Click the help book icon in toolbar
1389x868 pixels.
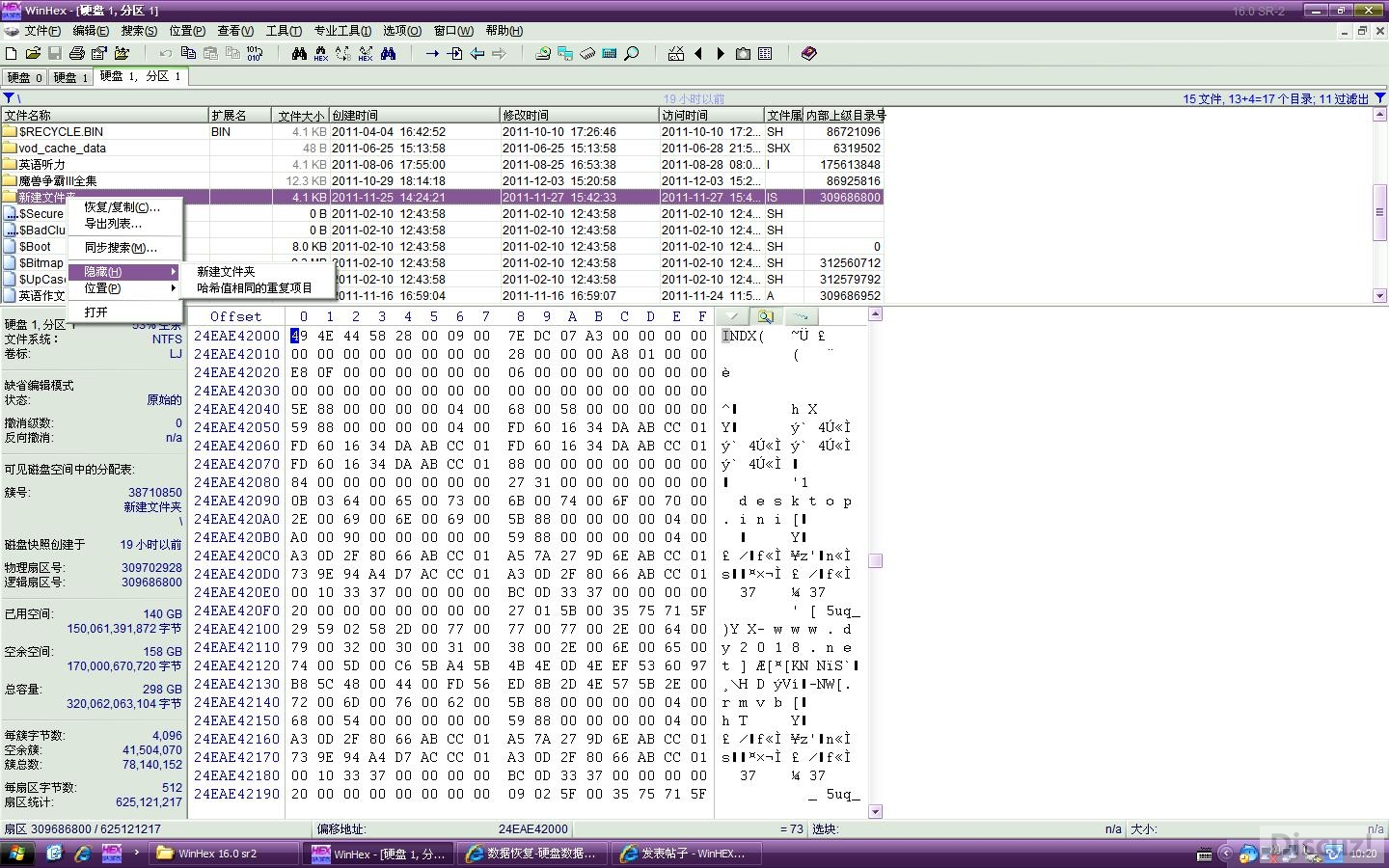coord(809,54)
